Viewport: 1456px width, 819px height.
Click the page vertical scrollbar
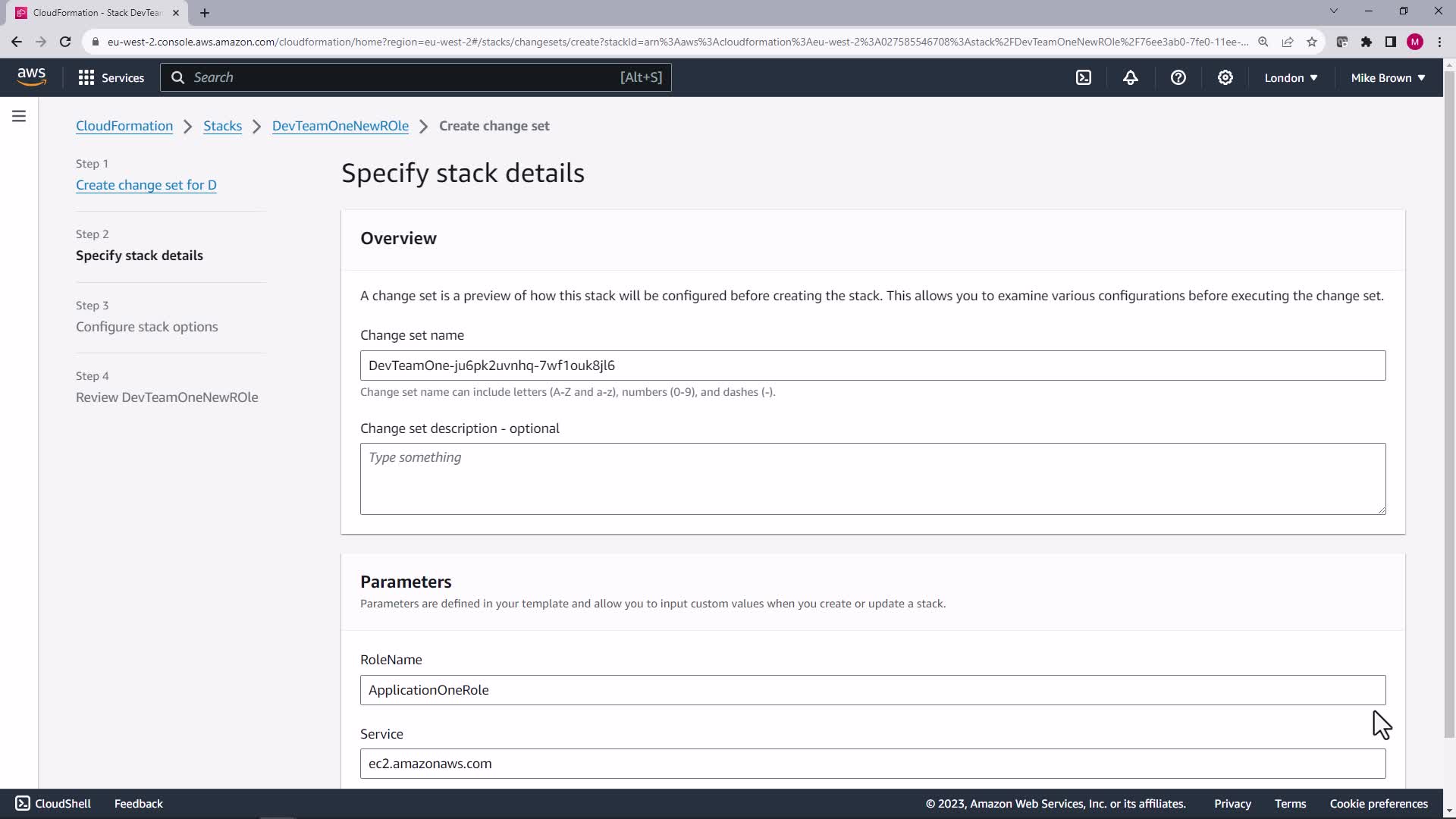1448,402
